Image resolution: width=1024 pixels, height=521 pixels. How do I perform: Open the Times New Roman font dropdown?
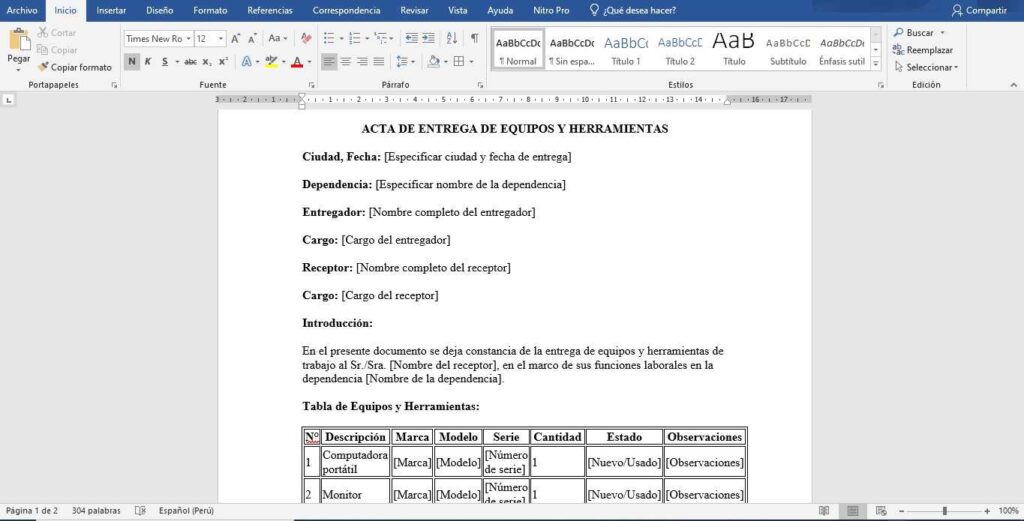coord(188,39)
